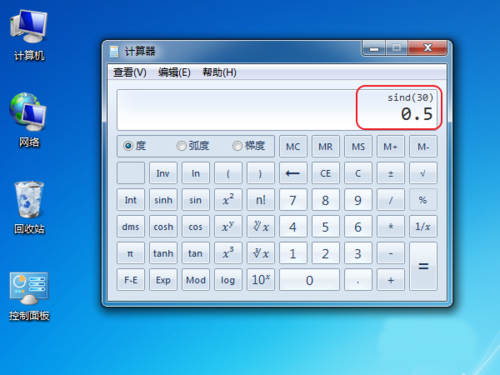Click the π constant key
Screen dimensions: 500x375
[x=130, y=253]
